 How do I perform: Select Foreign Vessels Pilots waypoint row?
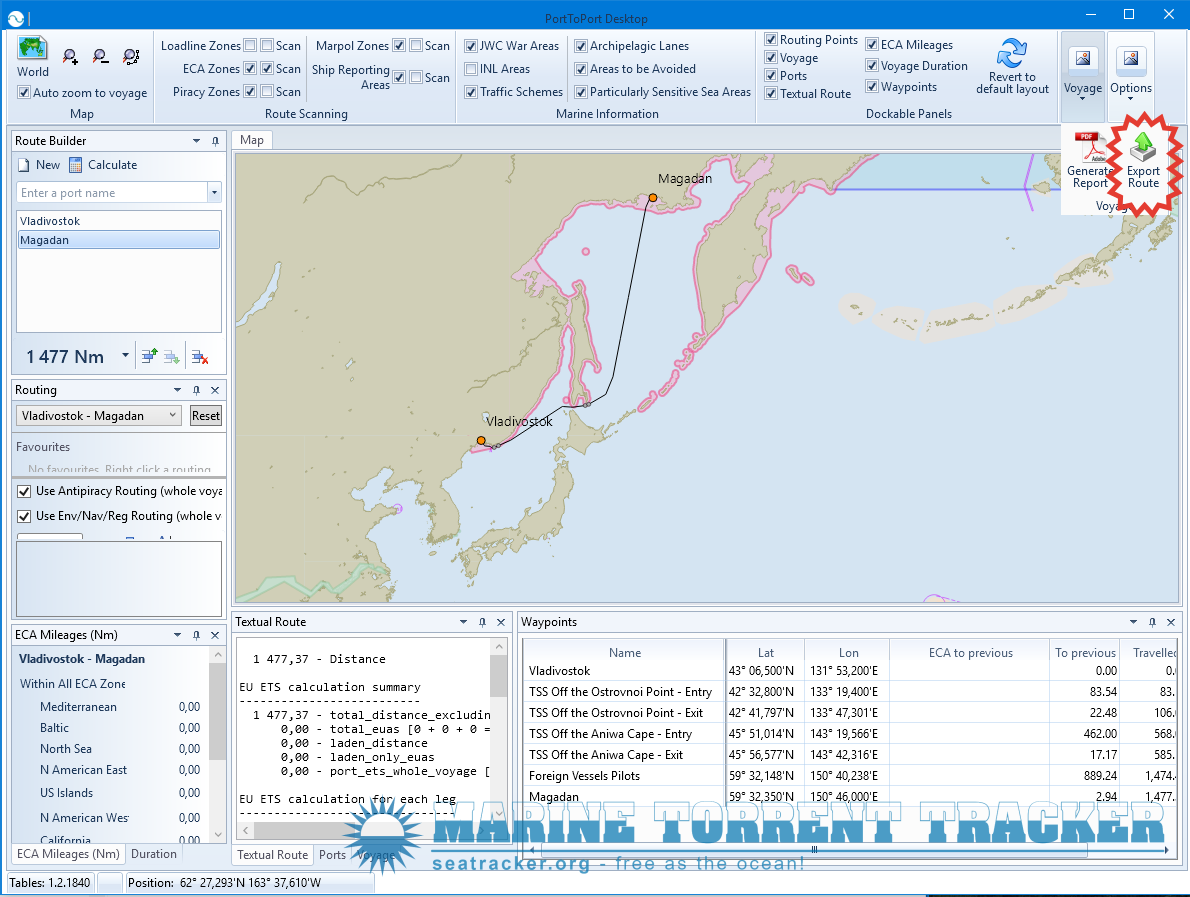tap(850, 776)
